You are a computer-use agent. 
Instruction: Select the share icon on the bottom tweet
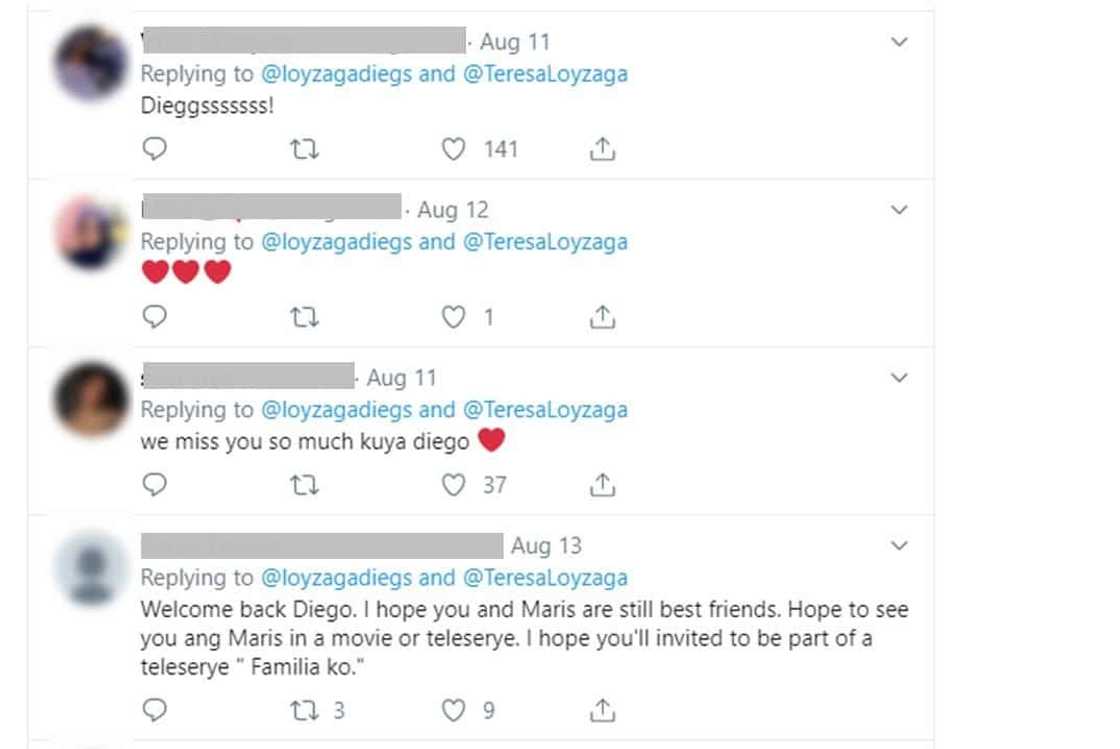pos(602,710)
